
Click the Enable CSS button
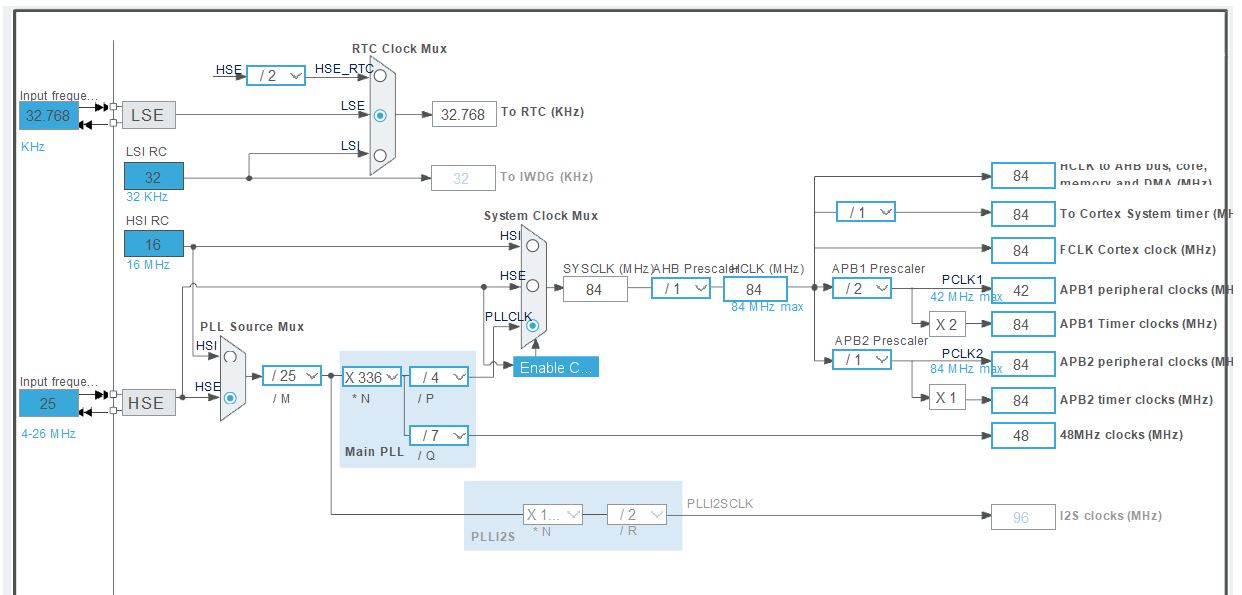click(x=556, y=367)
